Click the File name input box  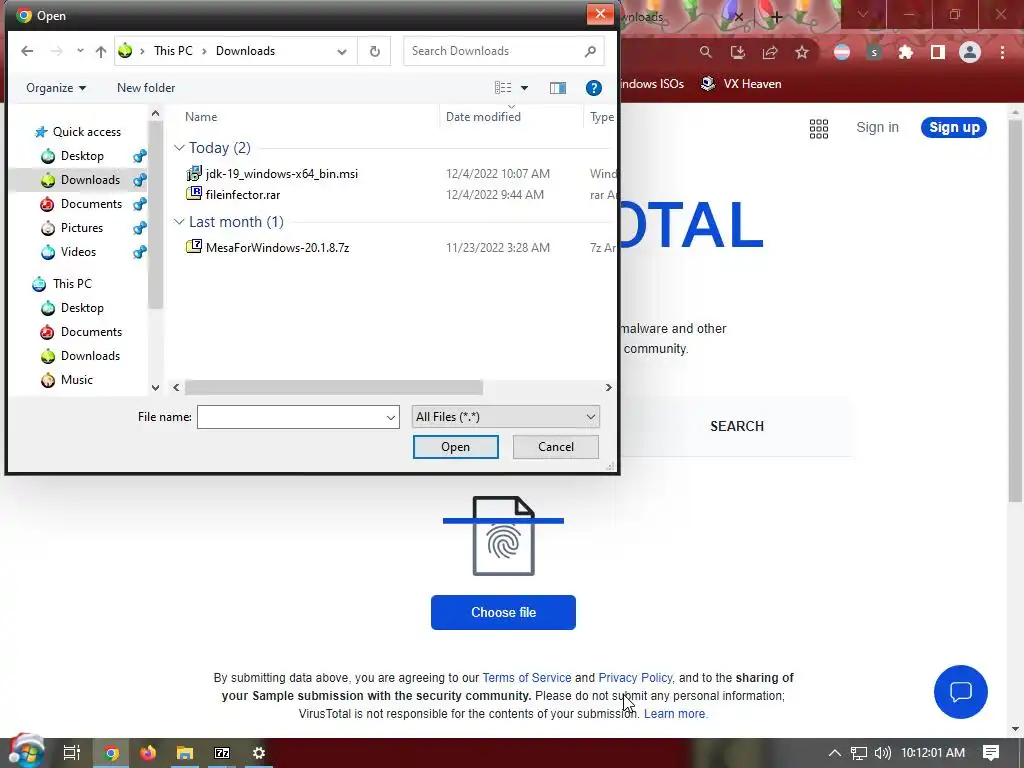291,417
